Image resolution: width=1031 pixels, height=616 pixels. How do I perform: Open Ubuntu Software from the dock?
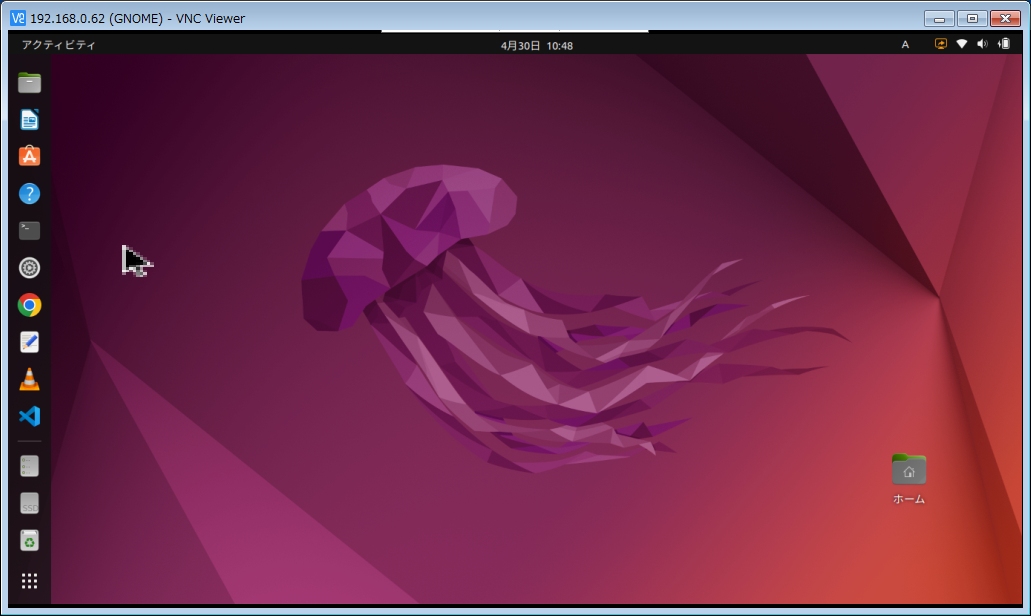click(x=30, y=156)
